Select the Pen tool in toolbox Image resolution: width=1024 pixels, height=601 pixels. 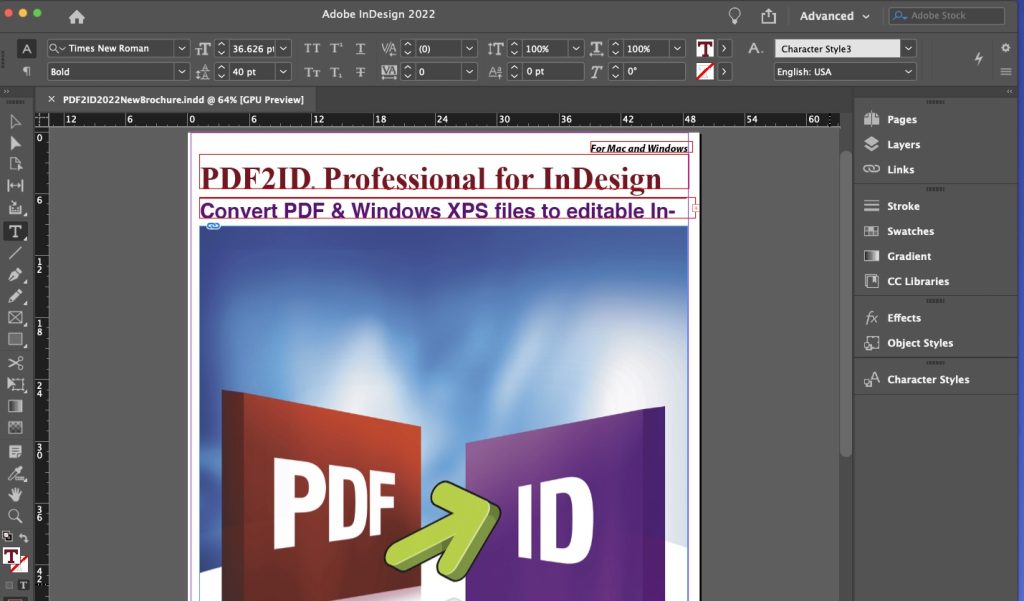pos(15,274)
